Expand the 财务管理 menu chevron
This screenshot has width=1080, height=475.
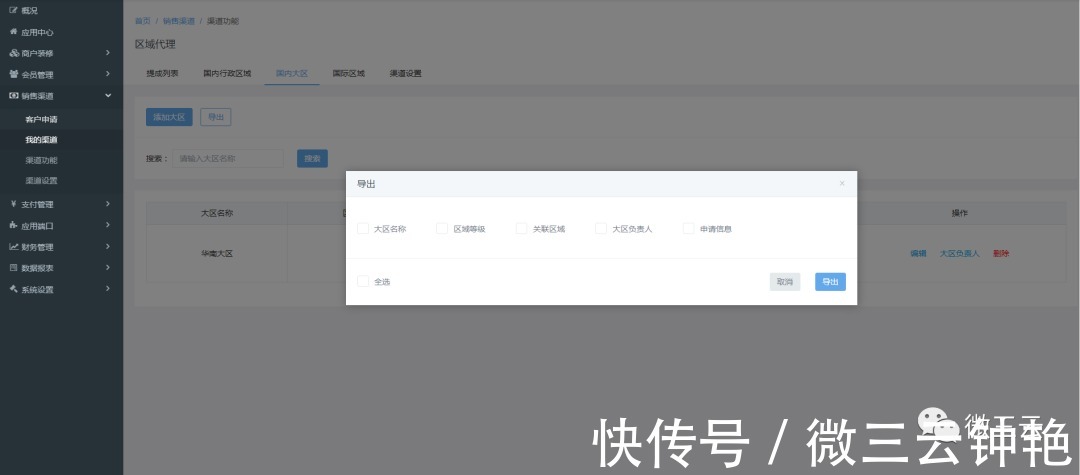point(108,246)
